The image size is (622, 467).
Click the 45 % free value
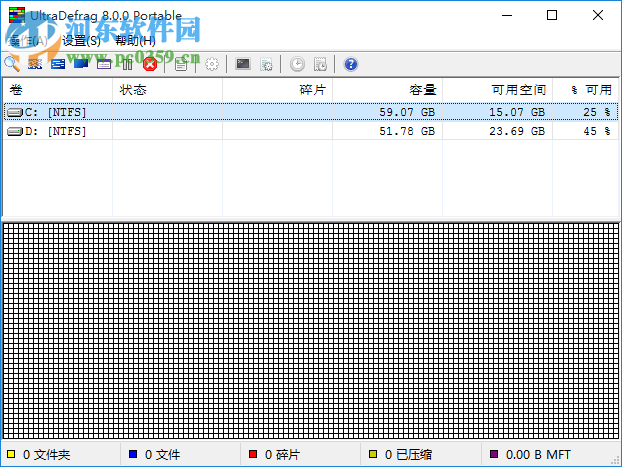597,131
